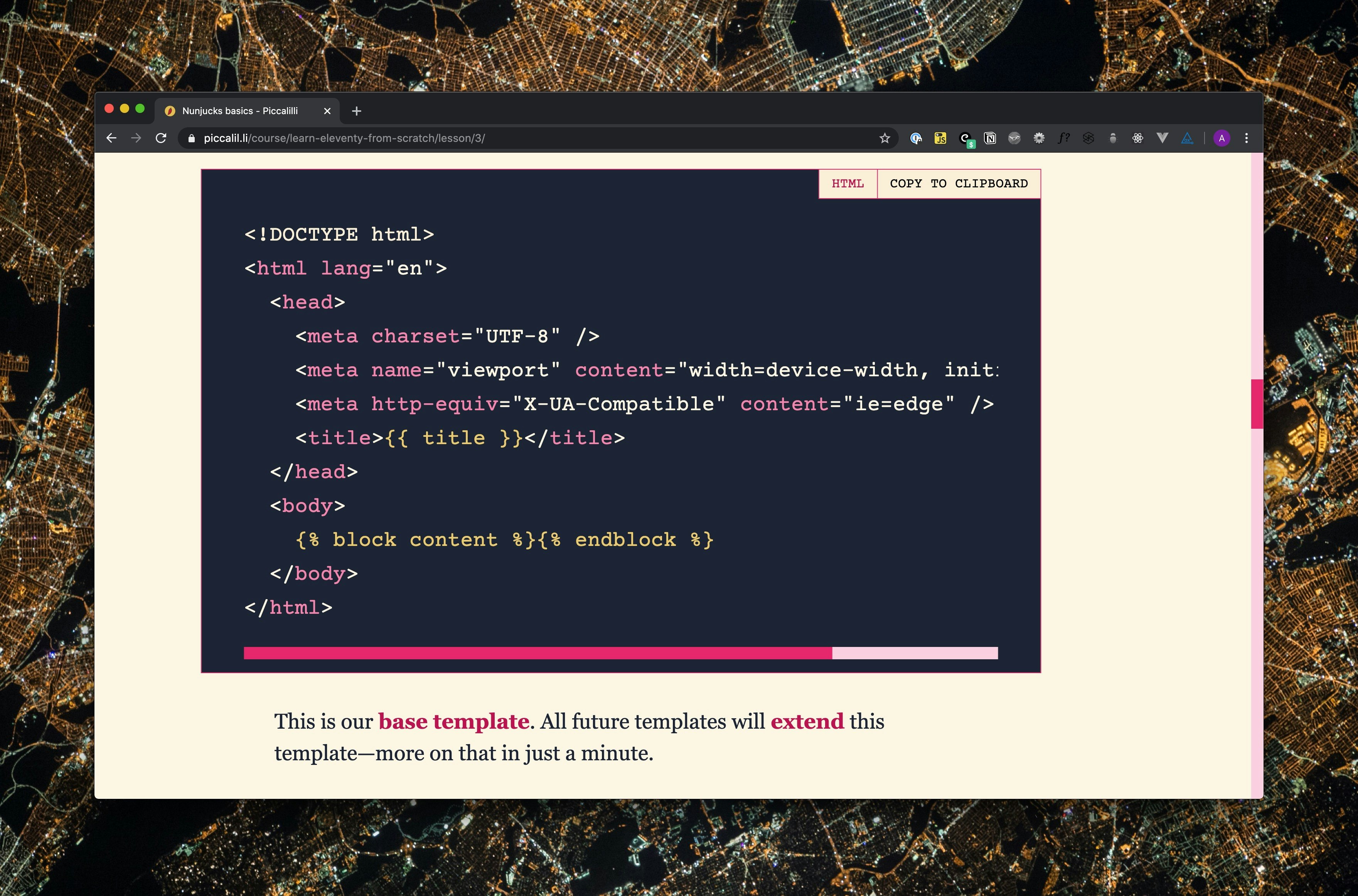Viewport: 1358px width, 896px height.
Task: Toggle the JS extension on or off
Action: pos(940,138)
